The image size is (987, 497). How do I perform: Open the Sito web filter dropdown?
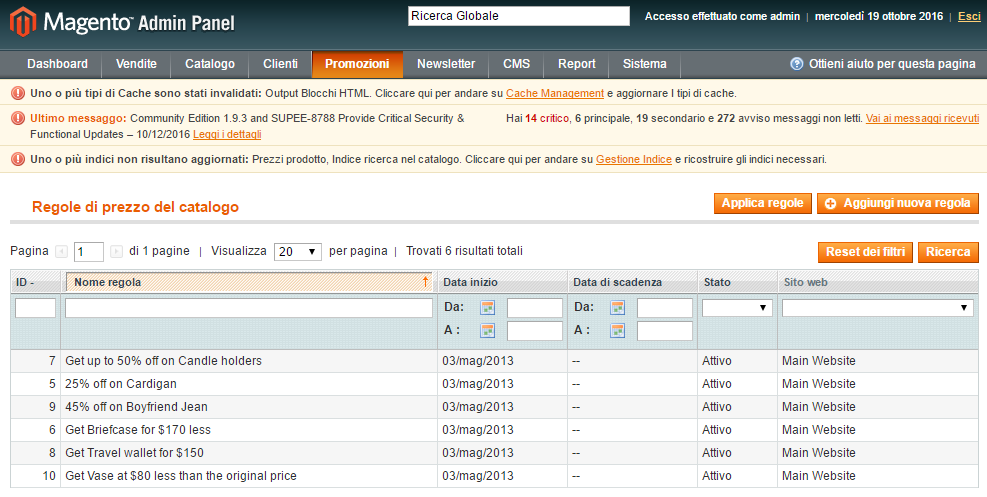(x=877, y=308)
